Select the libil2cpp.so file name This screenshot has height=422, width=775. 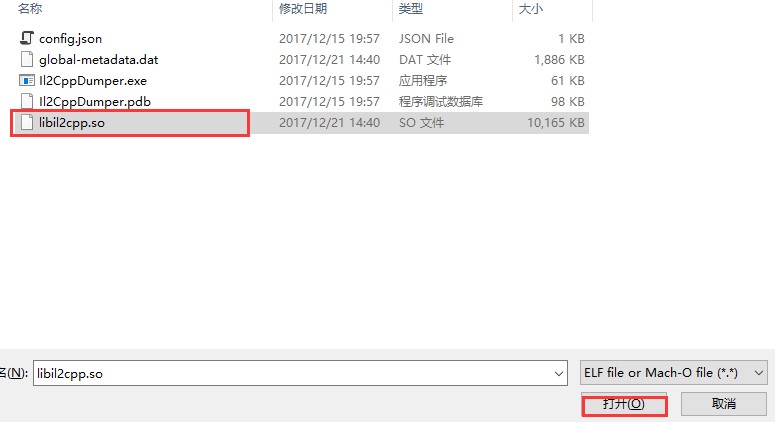pos(72,123)
